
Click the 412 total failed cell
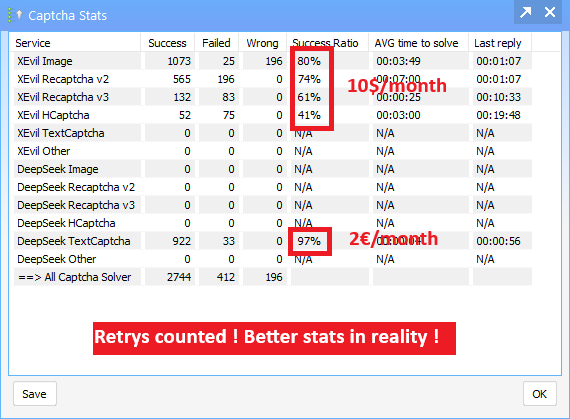(219, 277)
